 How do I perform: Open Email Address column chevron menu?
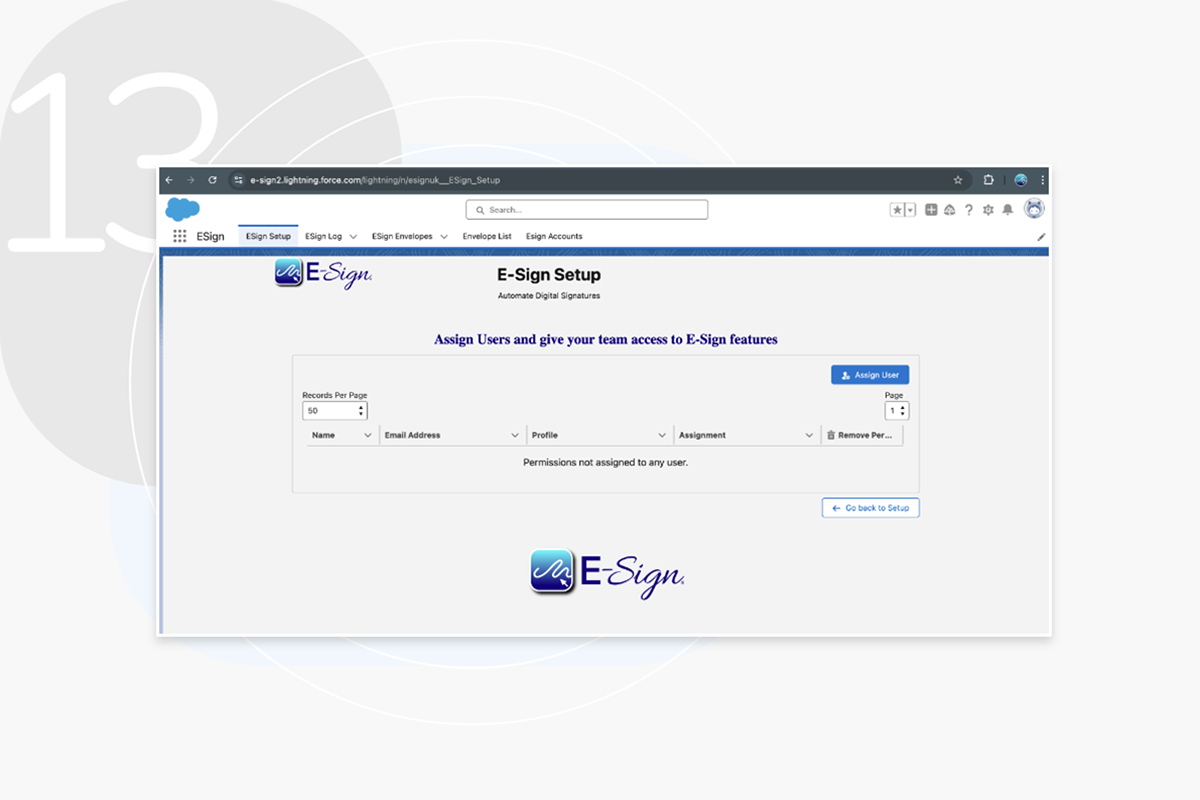click(515, 435)
